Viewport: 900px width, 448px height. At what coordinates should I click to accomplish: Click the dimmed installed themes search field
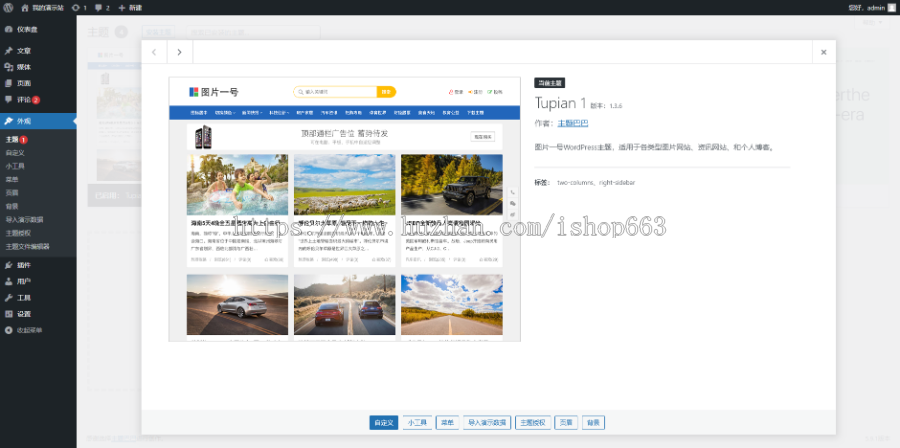pos(253,33)
